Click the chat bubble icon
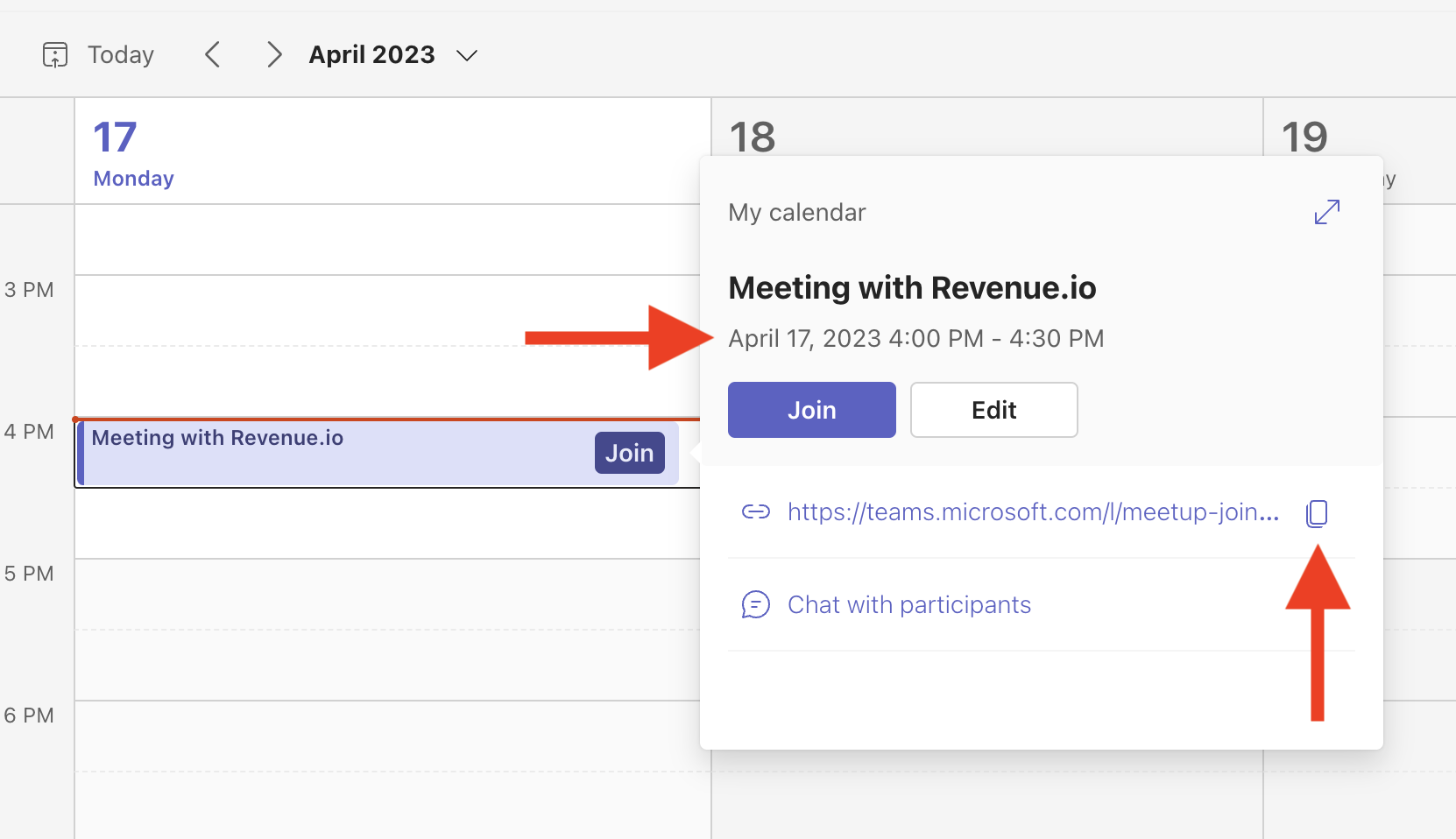1456x839 pixels. [x=756, y=605]
